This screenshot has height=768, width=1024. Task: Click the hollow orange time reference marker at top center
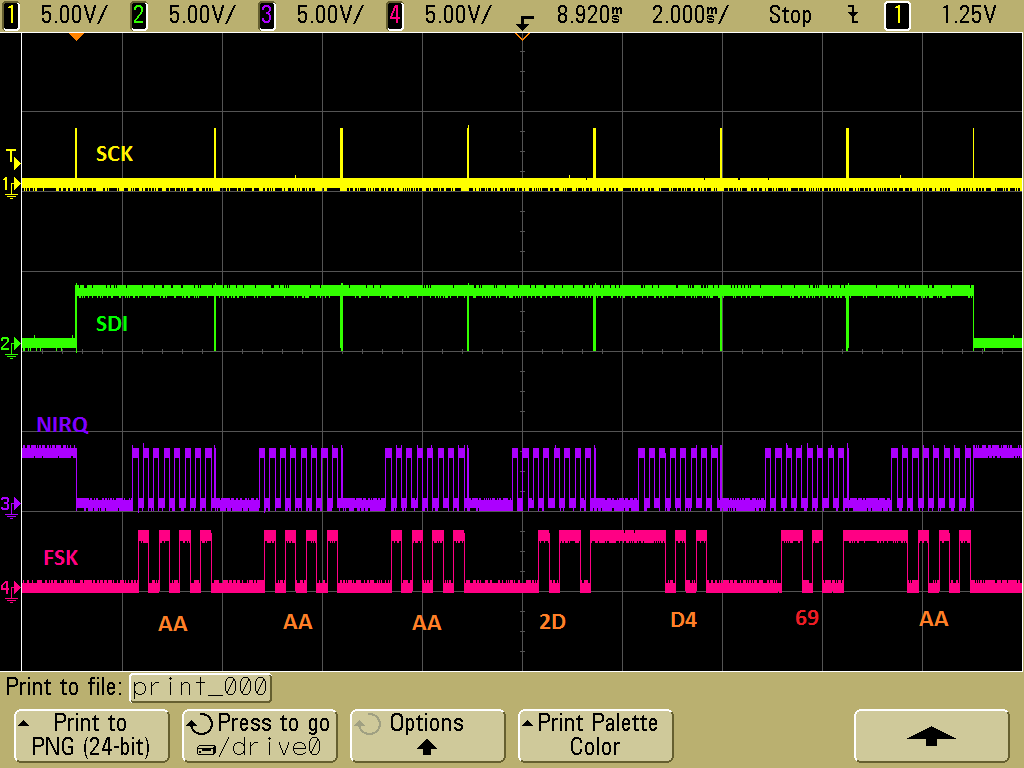[x=522, y=37]
